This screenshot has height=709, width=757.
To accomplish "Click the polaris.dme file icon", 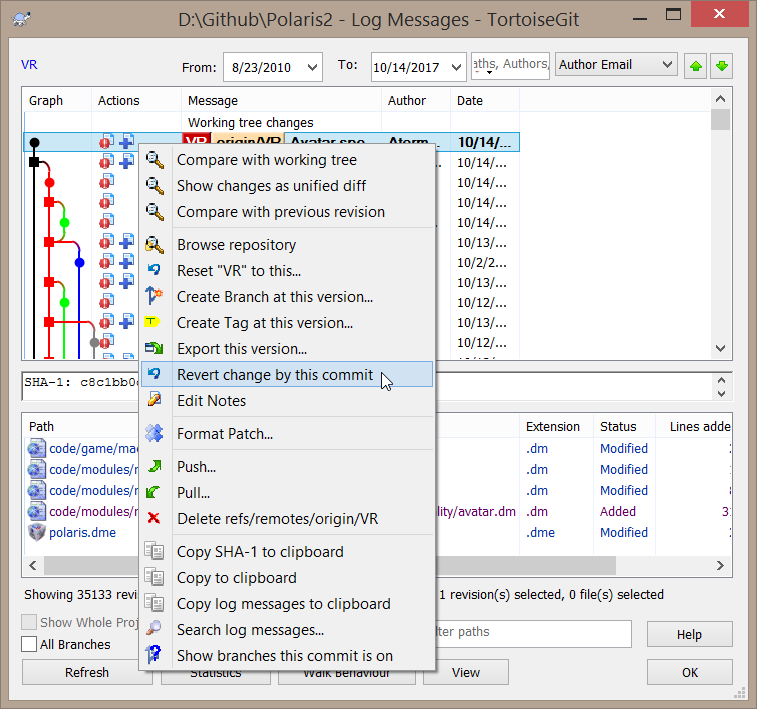I will pos(37,532).
